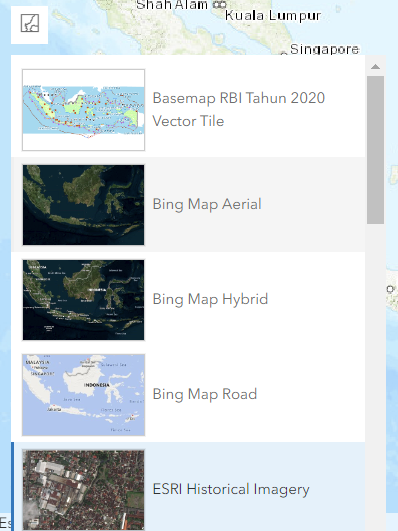The image size is (398, 531).
Task: Choose the Bing Map Aerial thumbnail
Action: coord(83,205)
